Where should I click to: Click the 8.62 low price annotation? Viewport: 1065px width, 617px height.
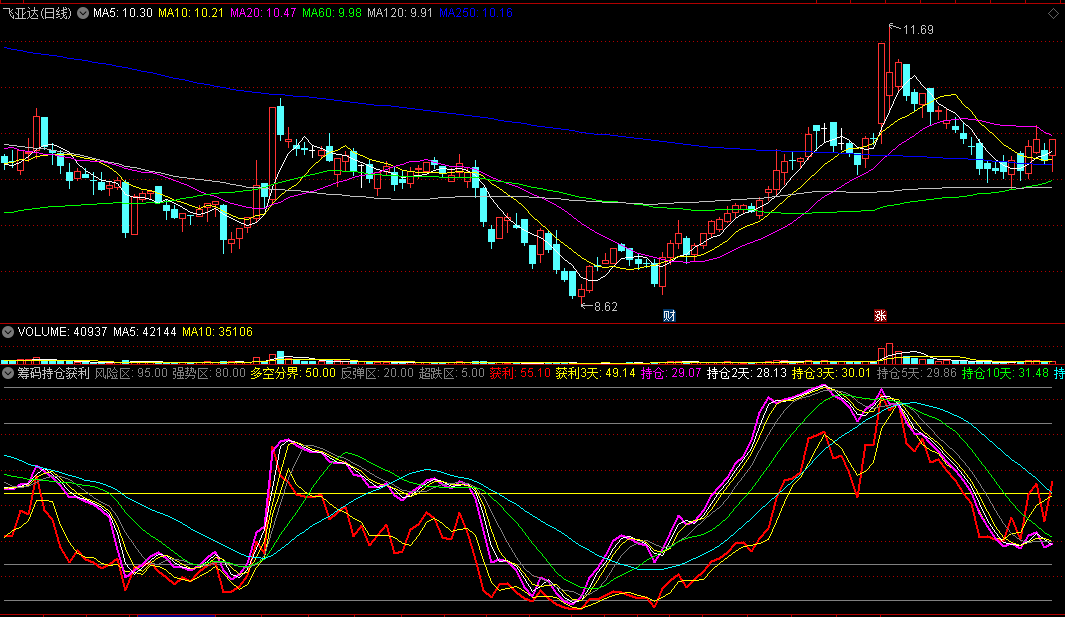coord(606,306)
